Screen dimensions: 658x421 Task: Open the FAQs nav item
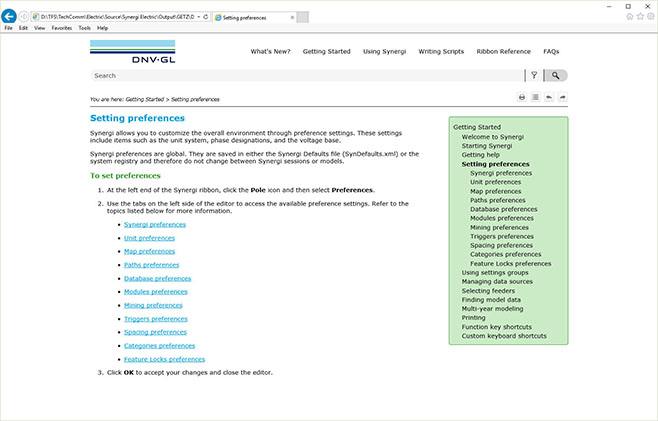pyautogui.click(x=551, y=52)
